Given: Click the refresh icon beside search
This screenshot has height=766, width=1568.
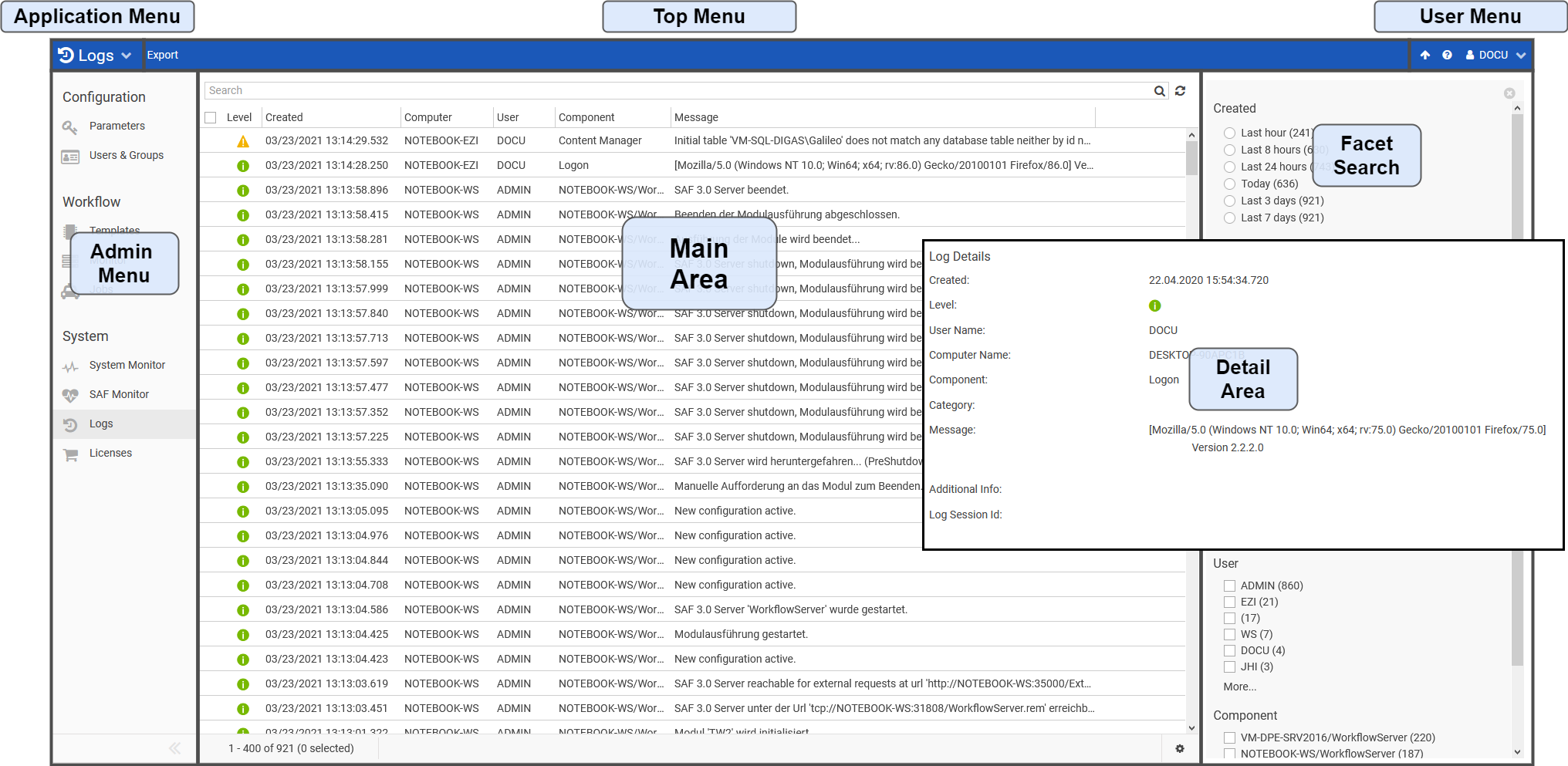Looking at the screenshot, I should tap(1180, 91).
